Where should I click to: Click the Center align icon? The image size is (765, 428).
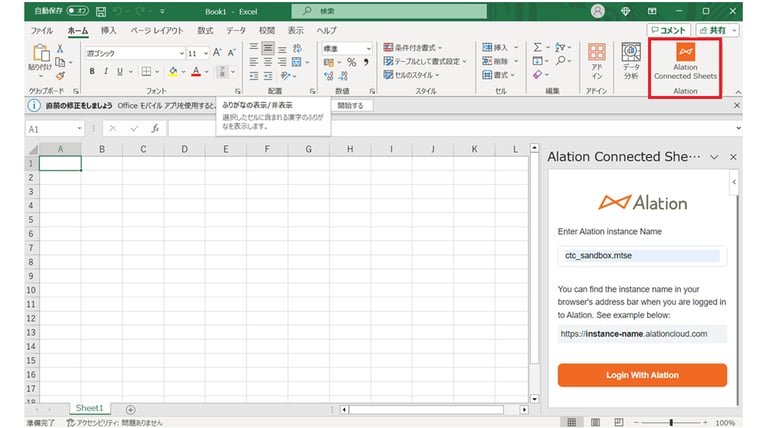pos(268,62)
